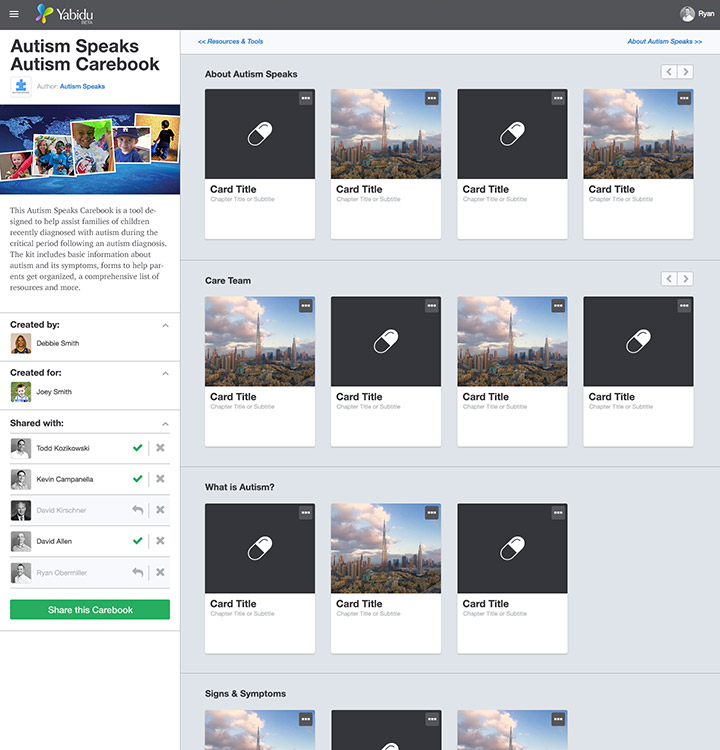Open Joey Smith's profile
Image resolution: width=720 pixels, height=750 pixels.
pyautogui.click(x=54, y=392)
